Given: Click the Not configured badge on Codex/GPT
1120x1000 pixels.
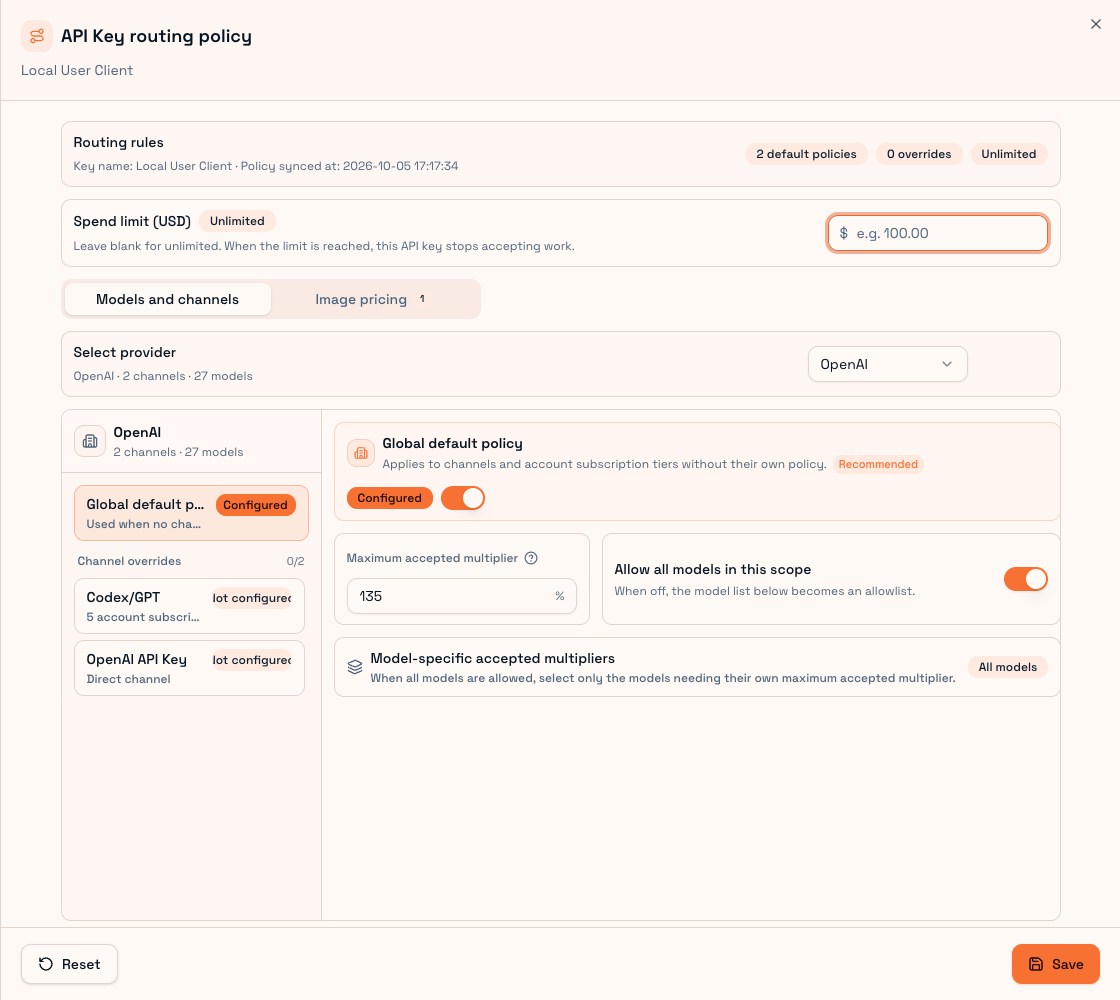Looking at the screenshot, I should click(252, 598).
